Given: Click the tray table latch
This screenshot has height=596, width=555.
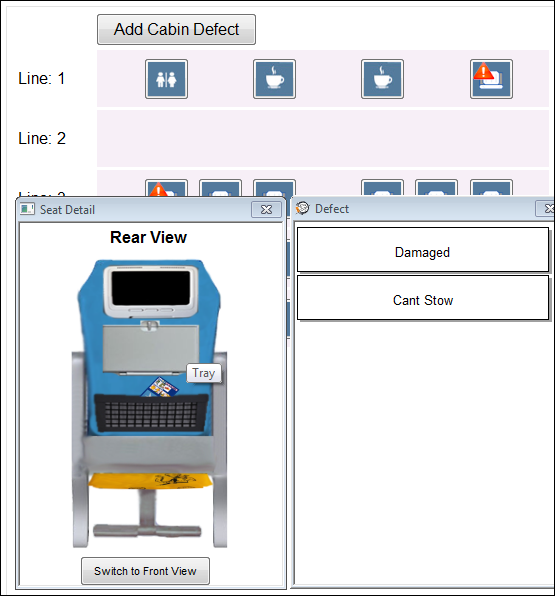Looking at the screenshot, I should (150, 325).
